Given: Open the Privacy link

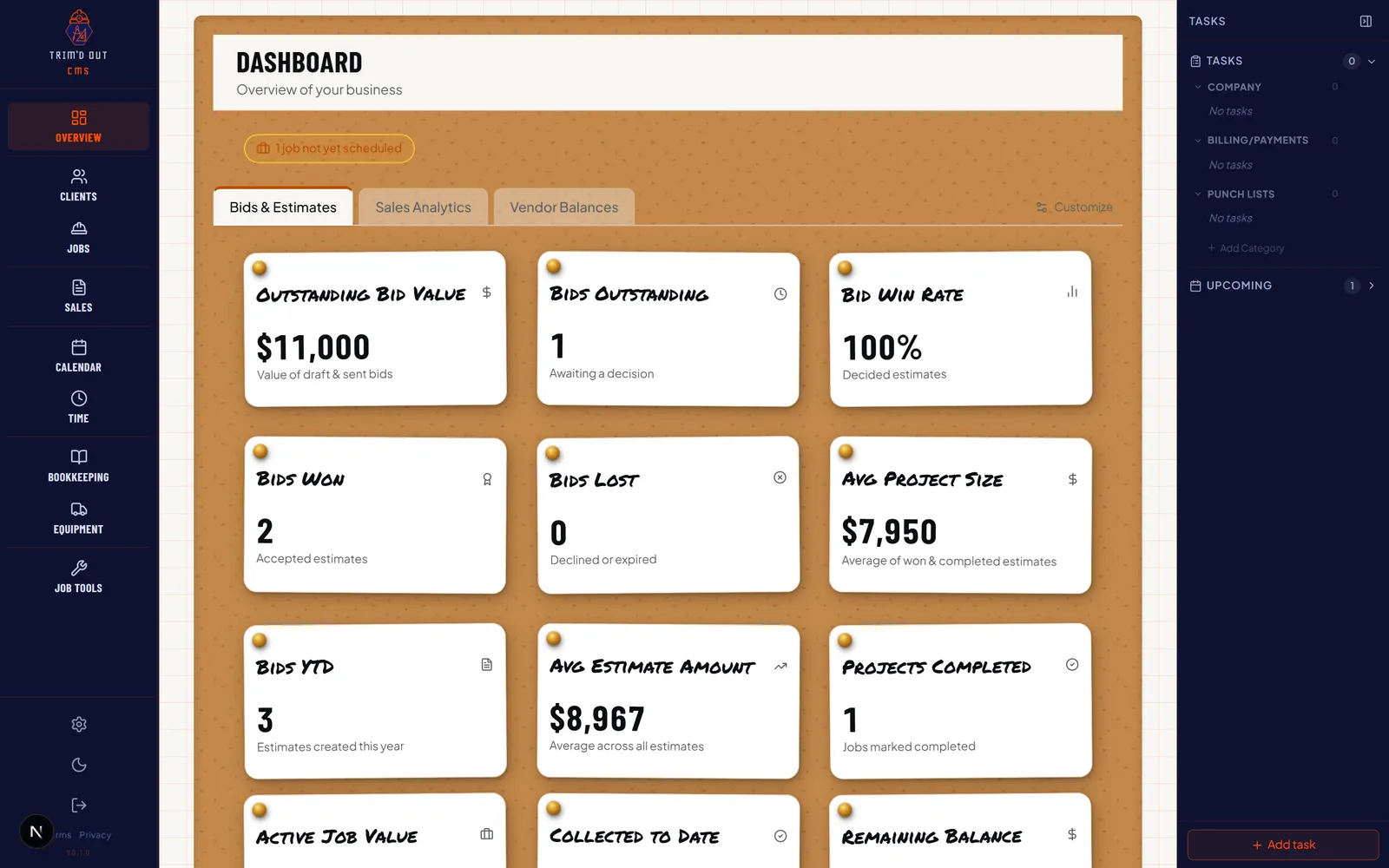Looking at the screenshot, I should coord(95,835).
